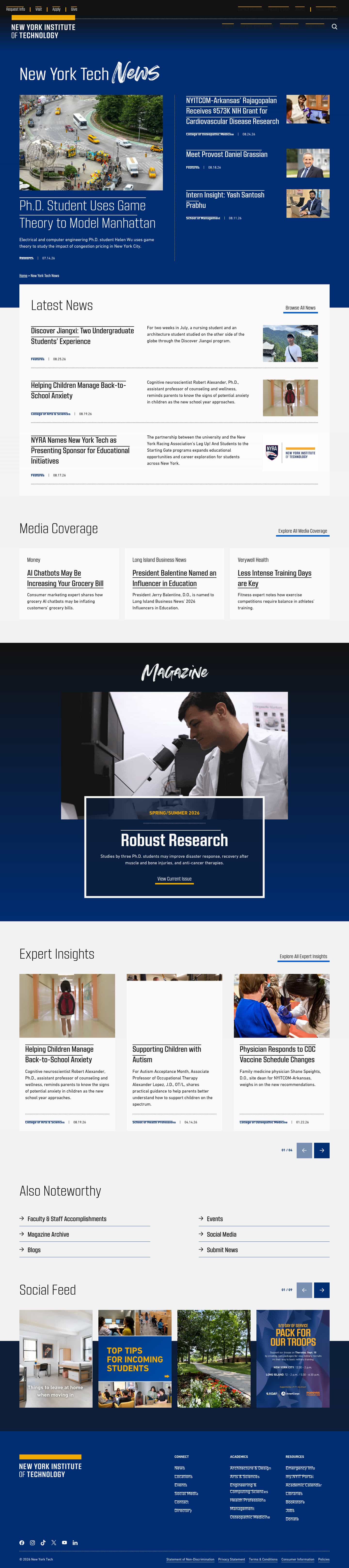Open the Instagram icon in footer

pyautogui.click(x=32, y=1543)
